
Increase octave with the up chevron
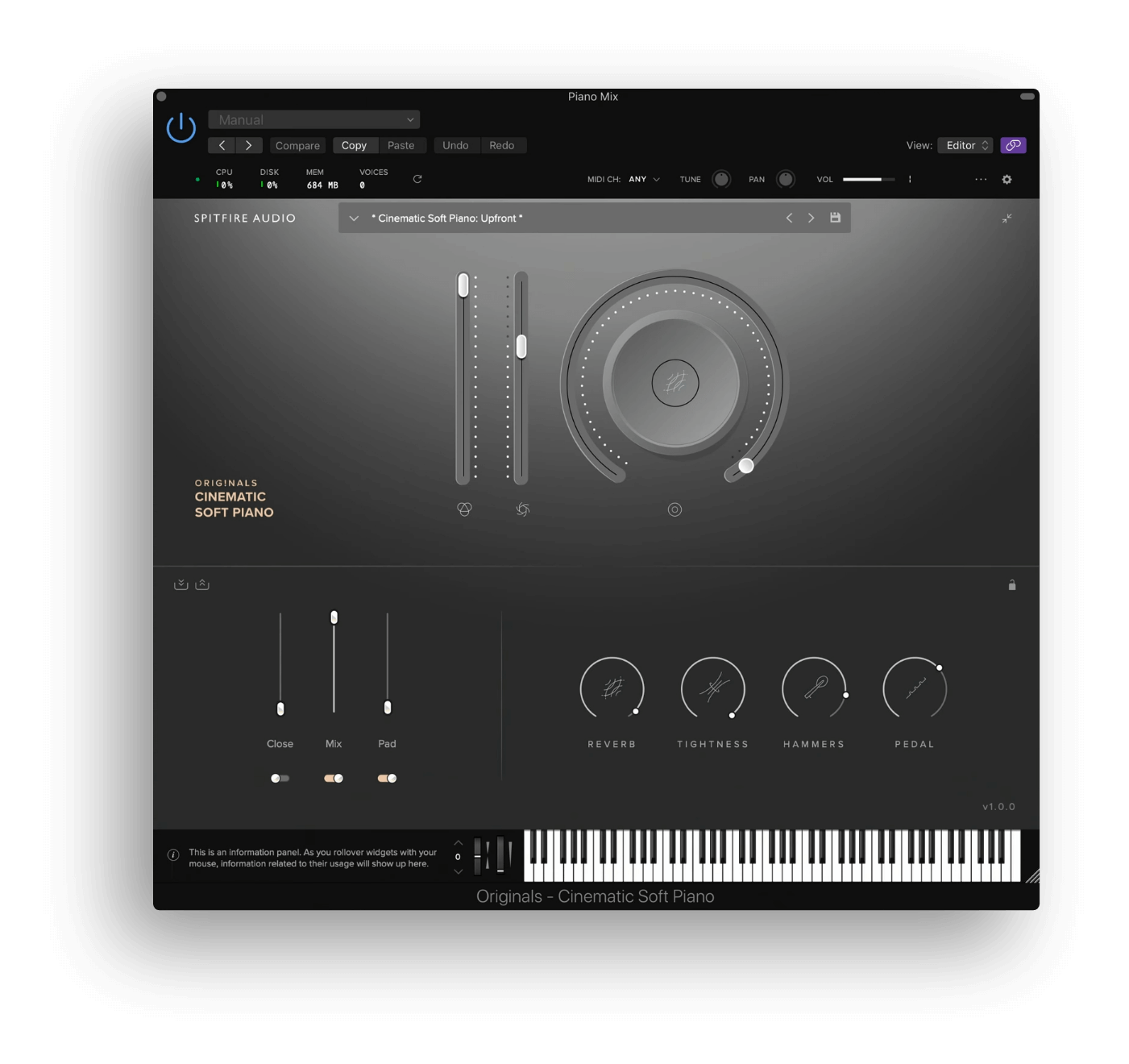459,843
